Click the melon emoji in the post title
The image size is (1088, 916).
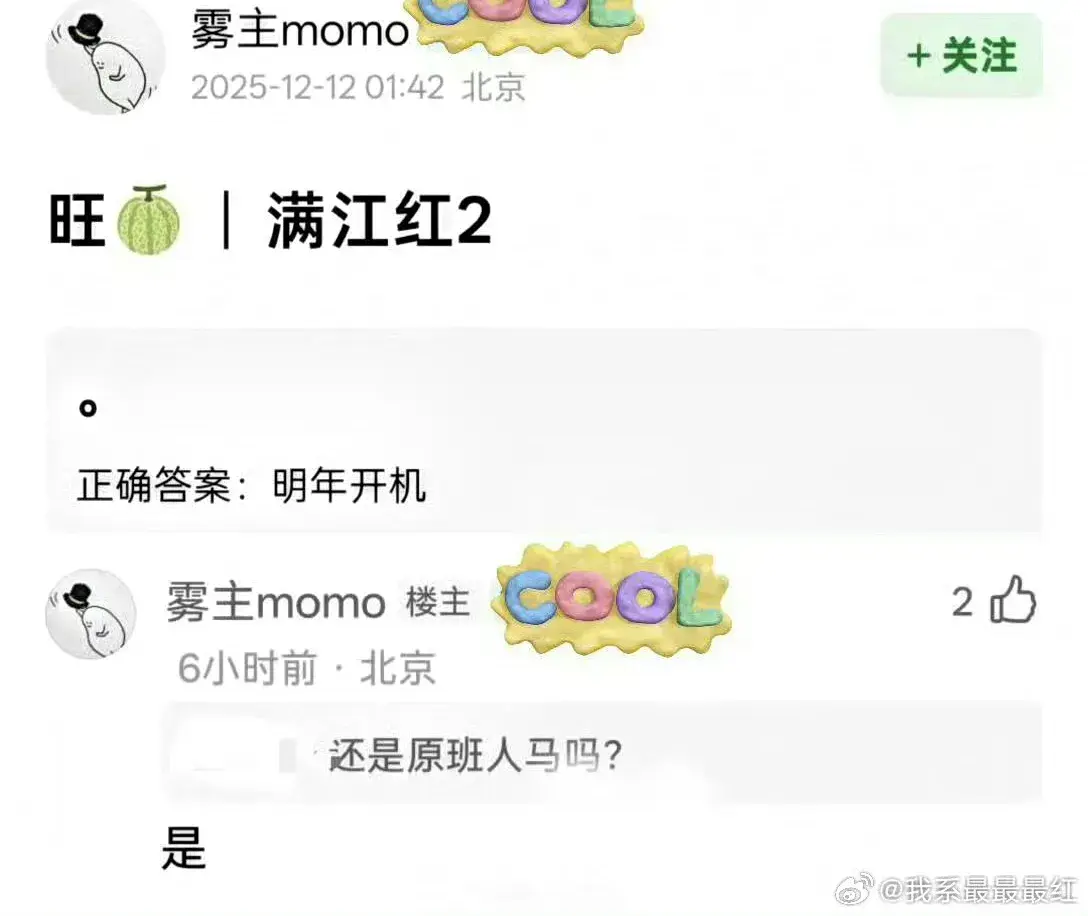click(x=149, y=219)
